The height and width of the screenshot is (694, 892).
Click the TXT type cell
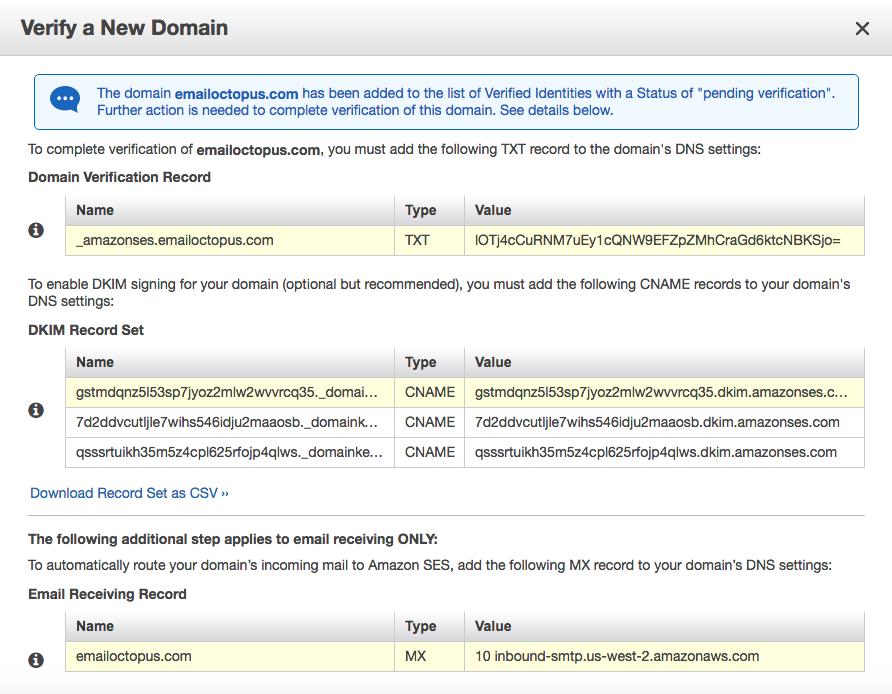(x=420, y=240)
